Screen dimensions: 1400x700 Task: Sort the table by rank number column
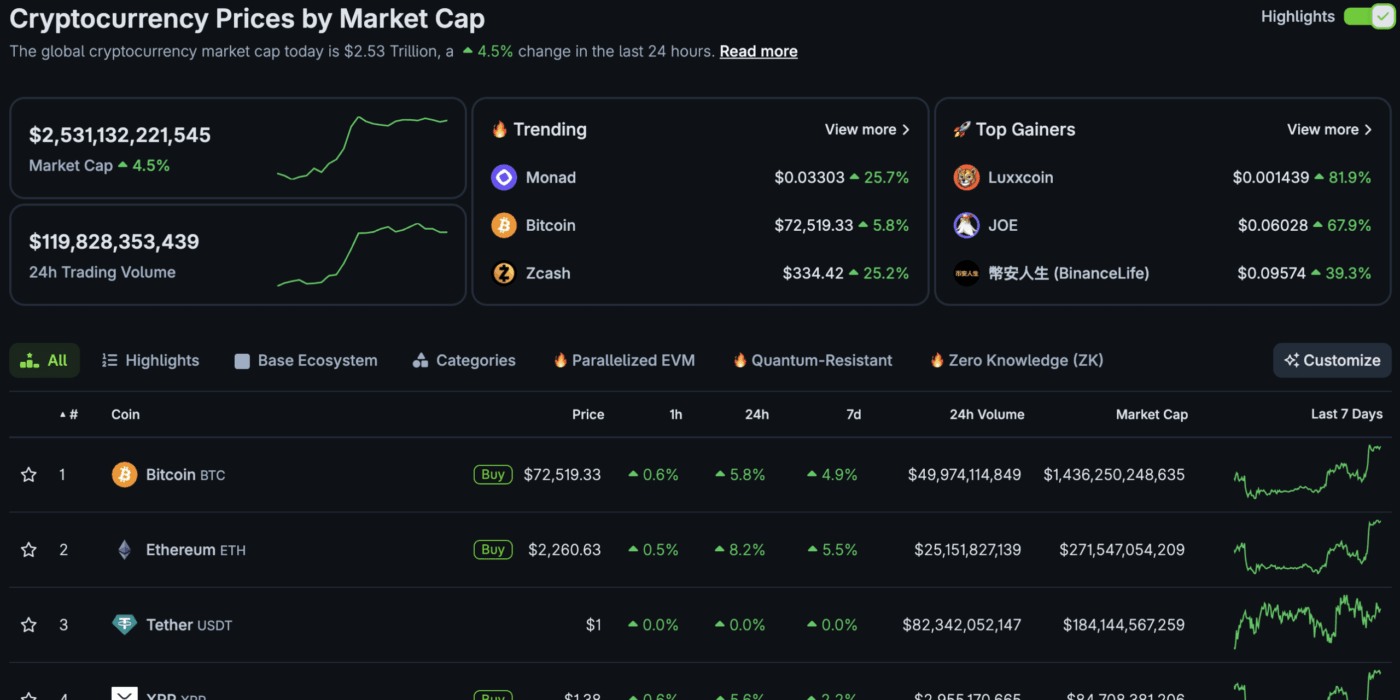pyautogui.click(x=70, y=414)
